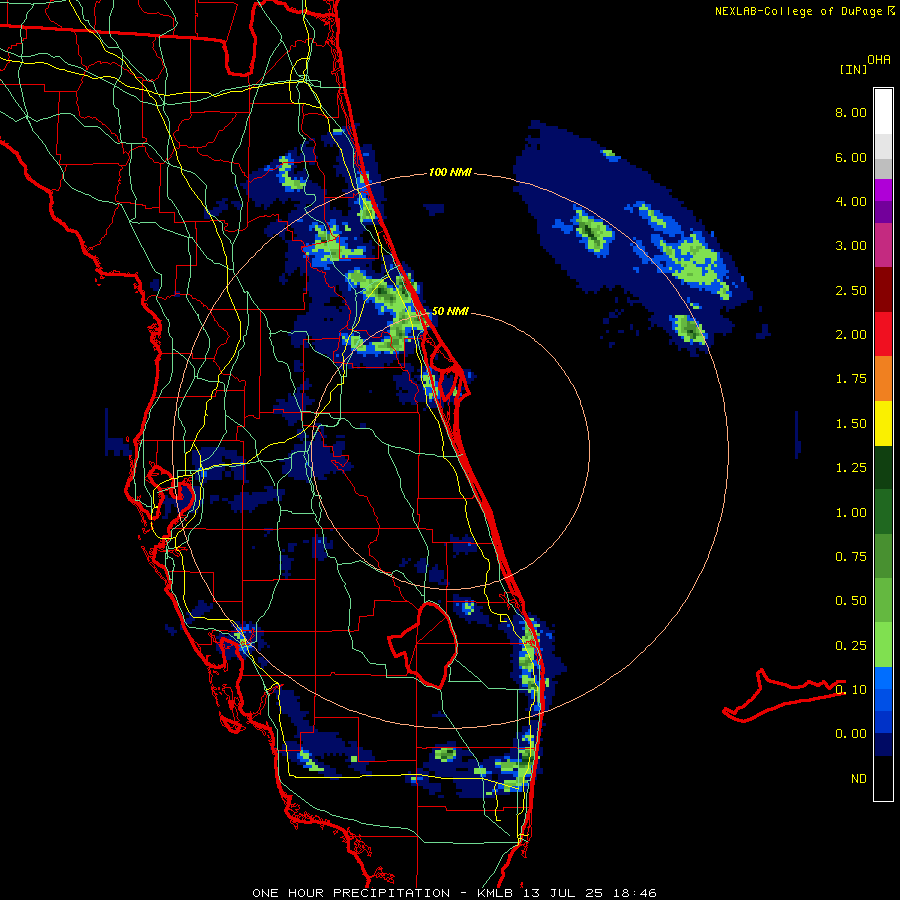Image resolution: width=900 pixels, height=900 pixels.
Task: Click the [IN] units label
Action: point(853,69)
